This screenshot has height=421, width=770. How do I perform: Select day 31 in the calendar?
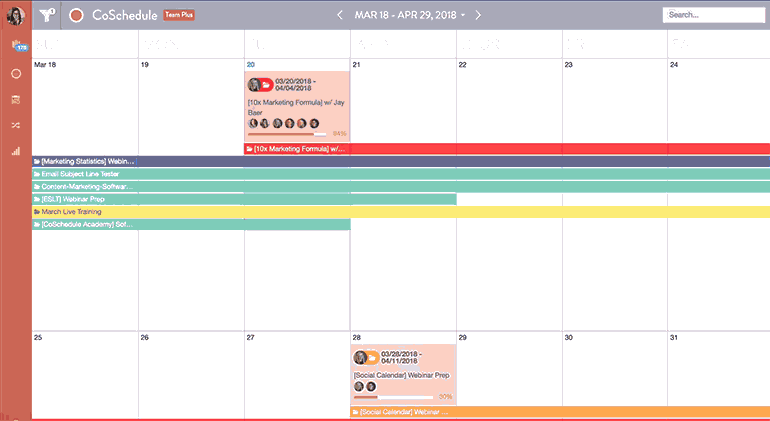coord(674,337)
